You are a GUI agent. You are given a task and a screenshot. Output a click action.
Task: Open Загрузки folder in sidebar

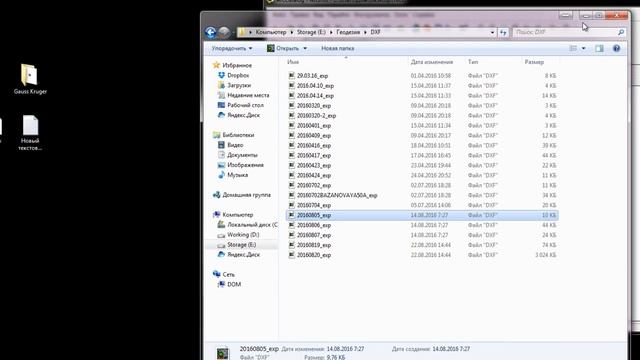click(x=234, y=85)
